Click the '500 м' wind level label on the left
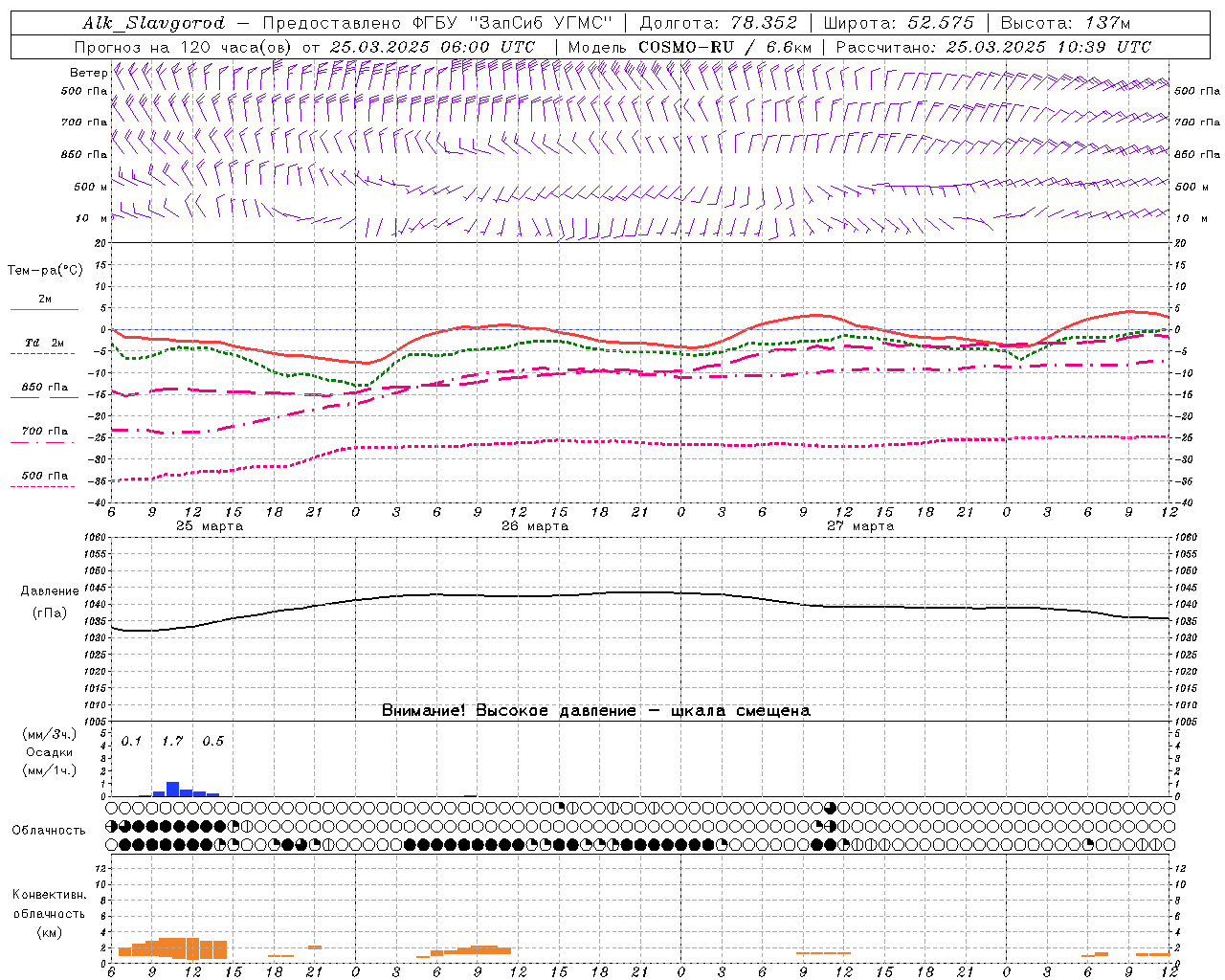 pos(91,187)
